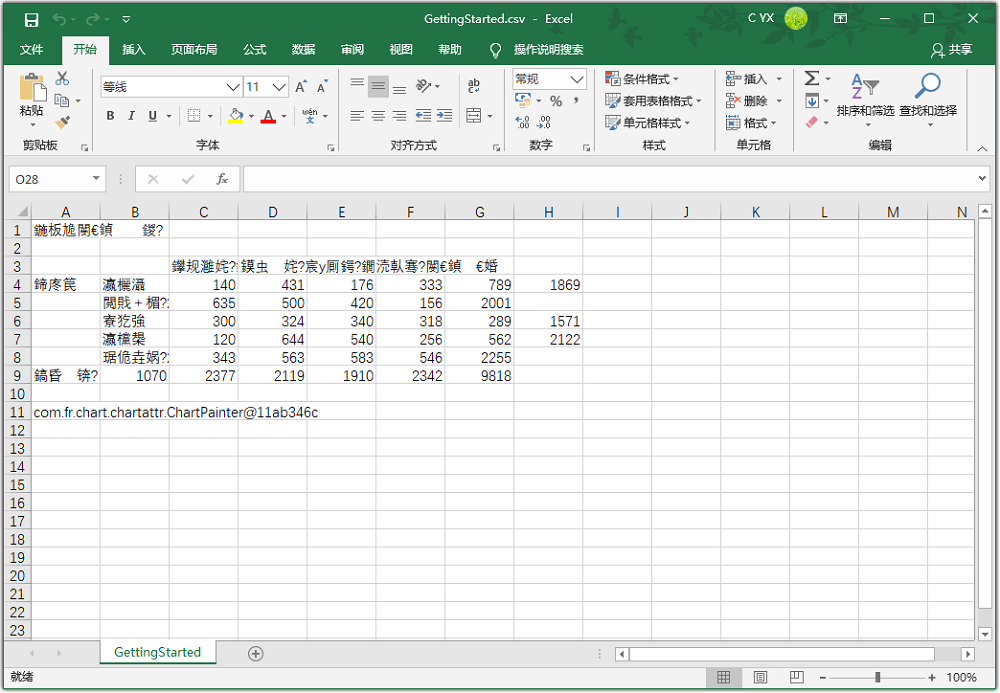The height and width of the screenshot is (693, 1000).
Task: Open the 查找和选择 find and select menu
Action: pos(928,99)
